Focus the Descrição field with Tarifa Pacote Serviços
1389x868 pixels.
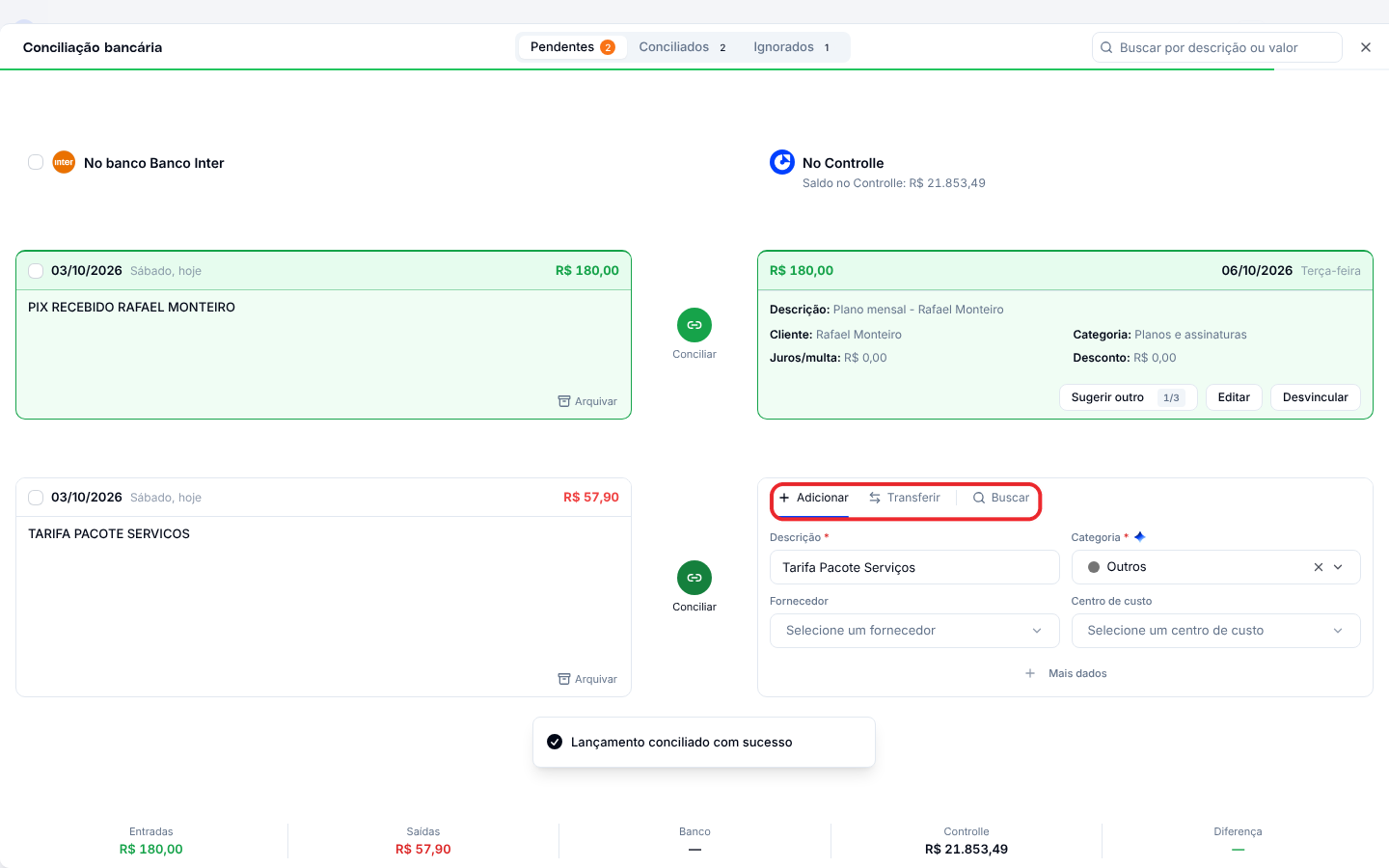click(914, 567)
